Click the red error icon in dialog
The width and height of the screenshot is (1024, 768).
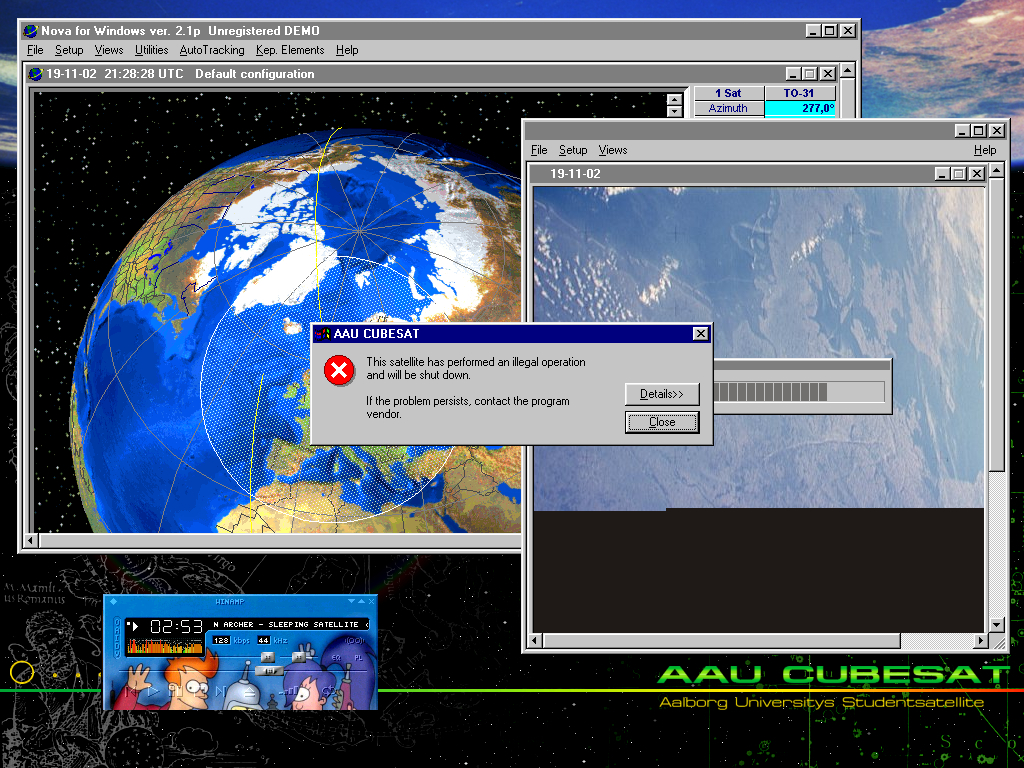point(339,370)
